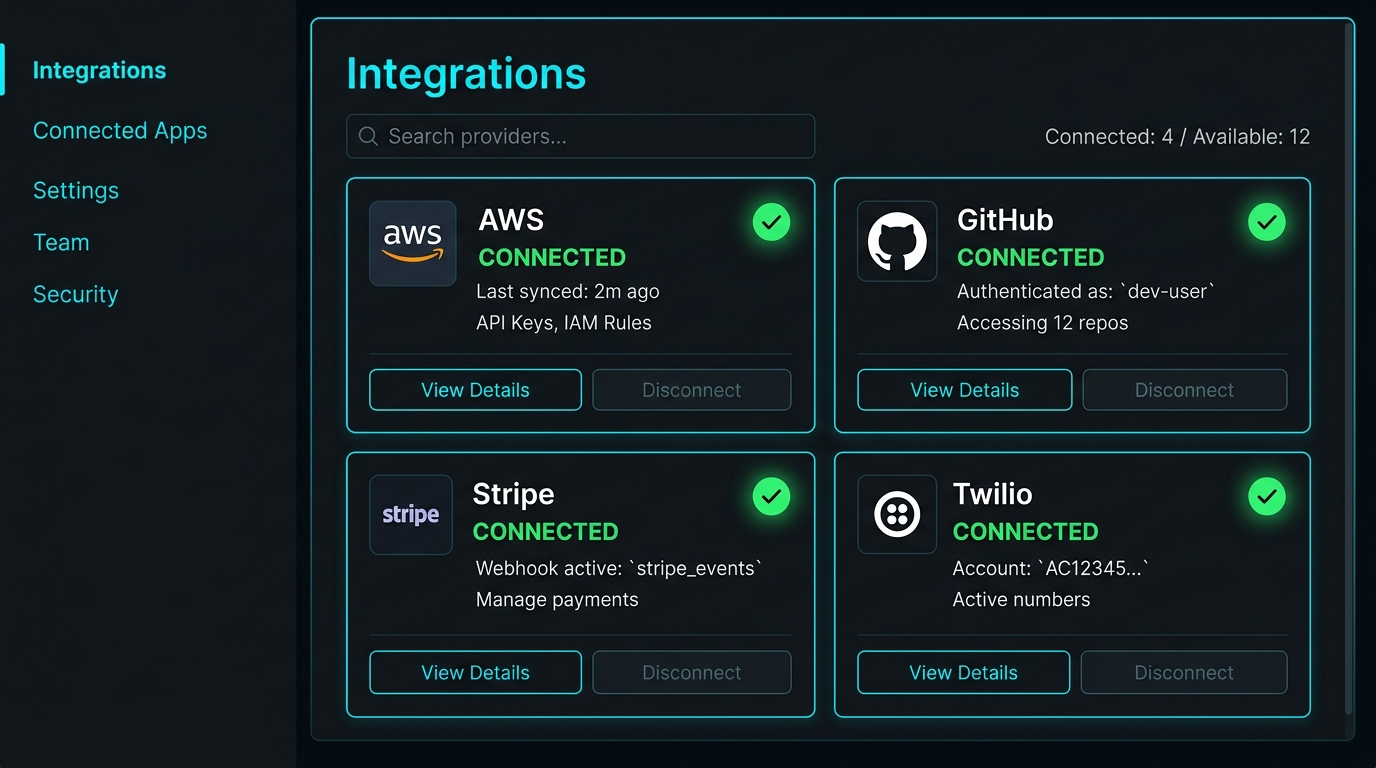
Task: View Details for AWS integration
Action: 475,390
